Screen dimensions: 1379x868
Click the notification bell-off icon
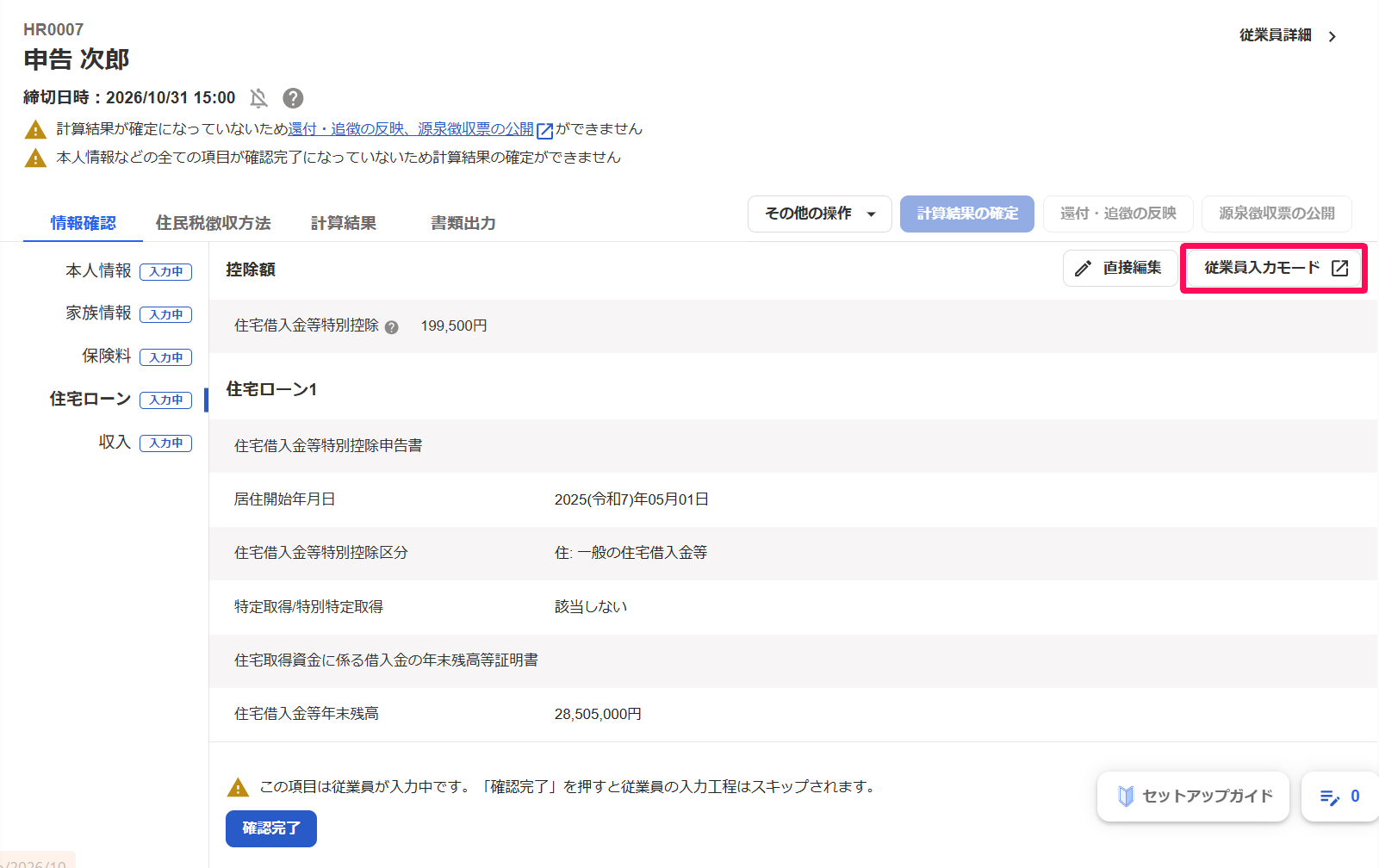click(258, 98)
